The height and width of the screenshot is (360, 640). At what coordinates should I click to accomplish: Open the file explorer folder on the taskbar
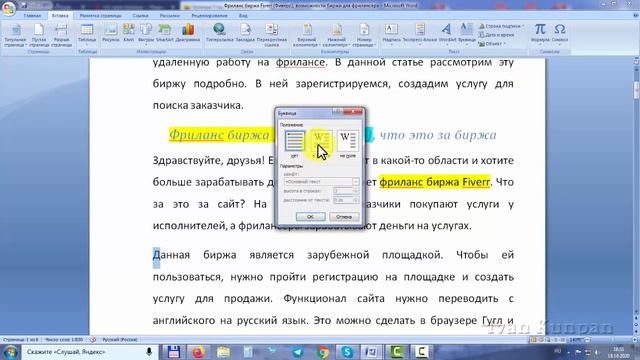click(223, 352)
